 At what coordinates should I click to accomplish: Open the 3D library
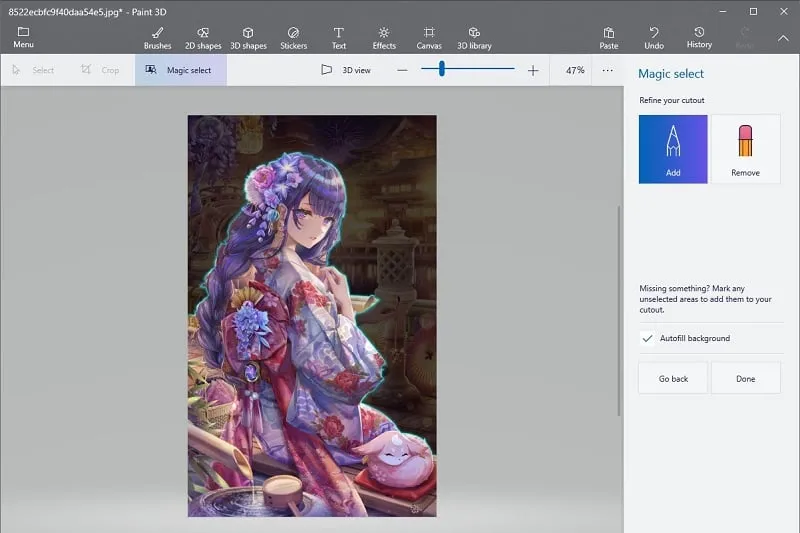(x=474, y=37)
